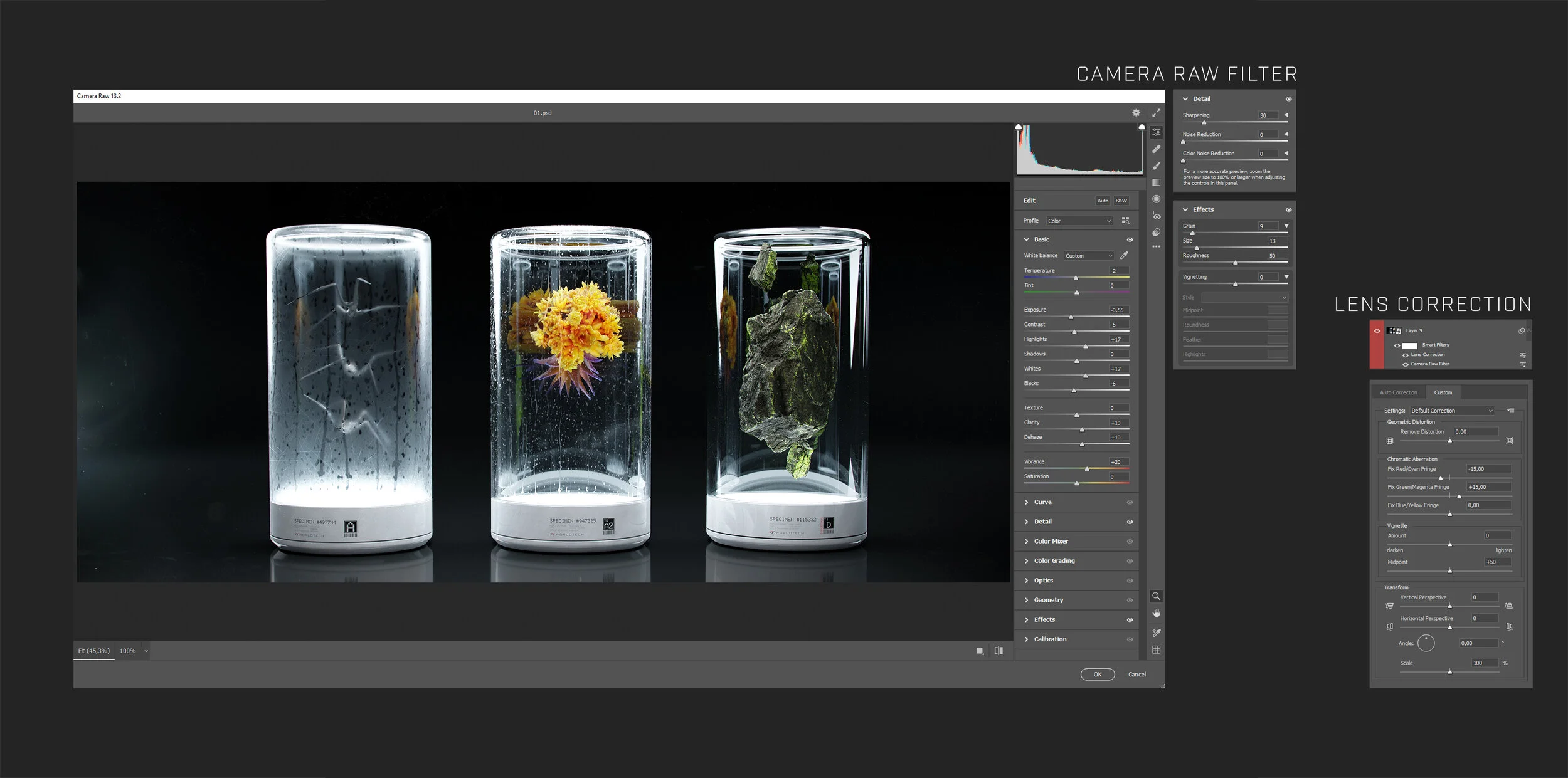Toggle visibility of Basic panel edits
Viewport: 1568px width, 778px height.
tap(1130, 239)
